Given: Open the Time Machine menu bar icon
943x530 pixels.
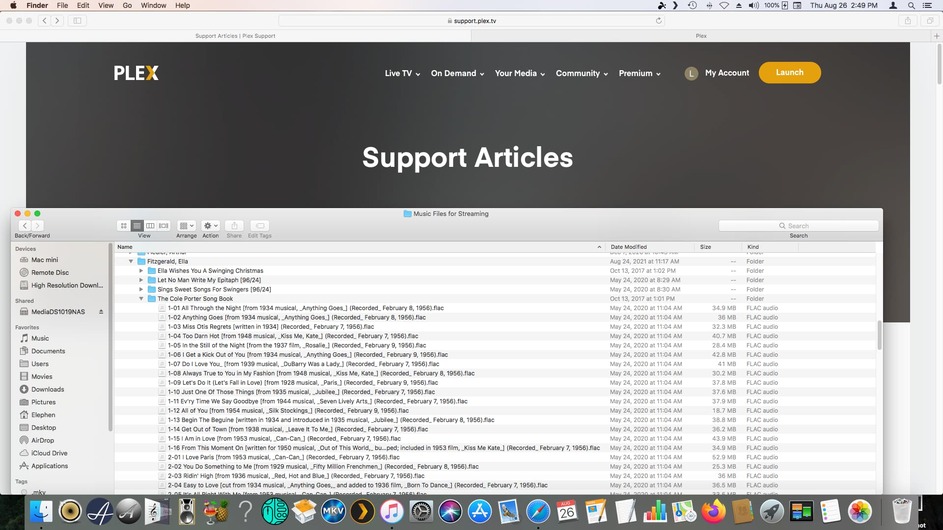Looking at the screenshot, I should click(692, 5).
